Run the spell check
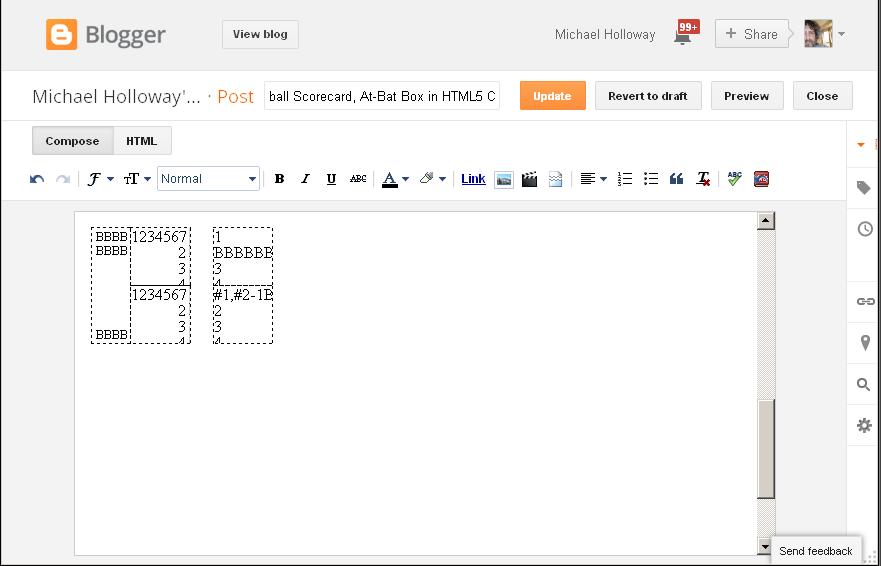The width and height of the screenshot is (881, 566). tap(734, 179)
